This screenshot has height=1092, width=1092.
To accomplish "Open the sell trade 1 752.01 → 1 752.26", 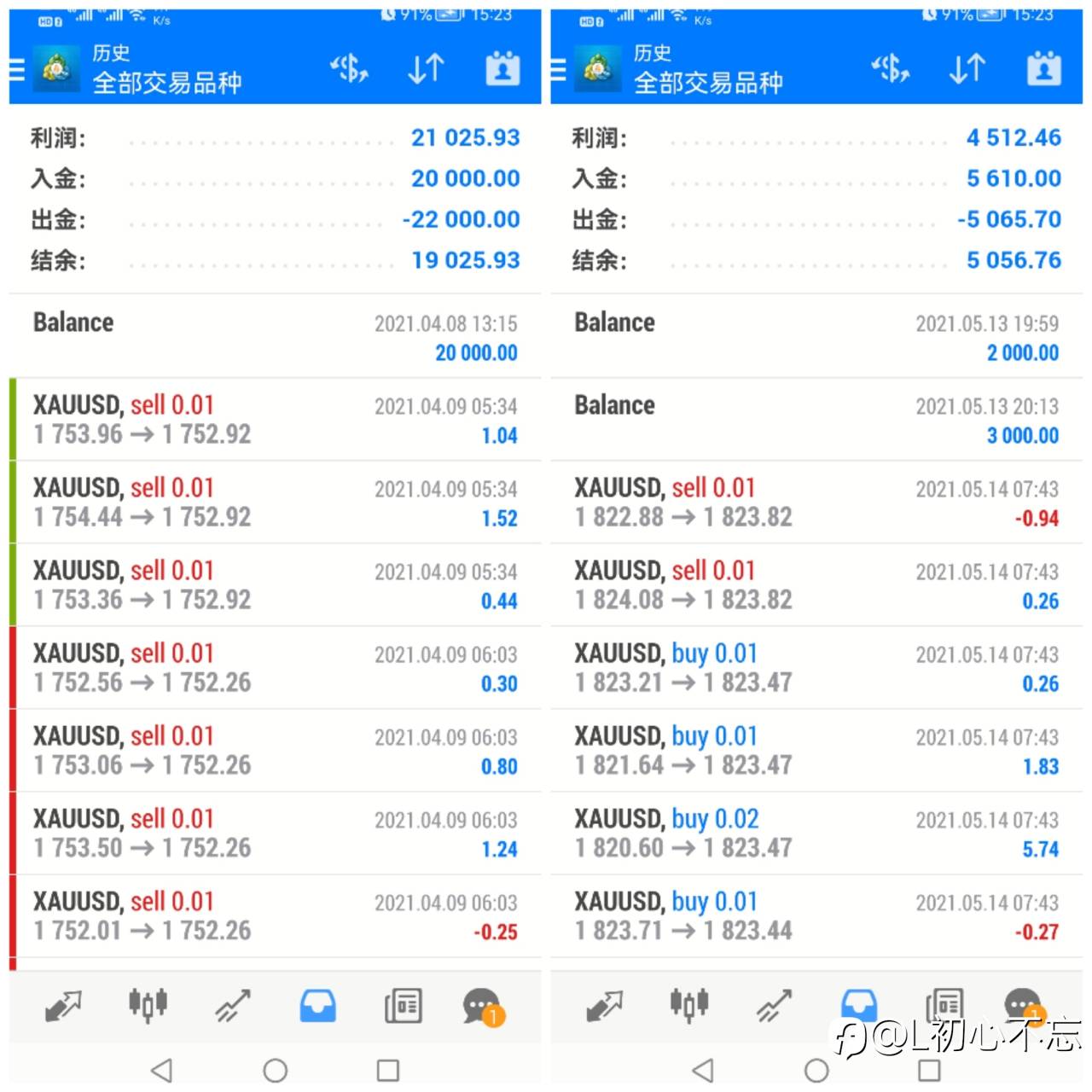I will click(275, 916).
